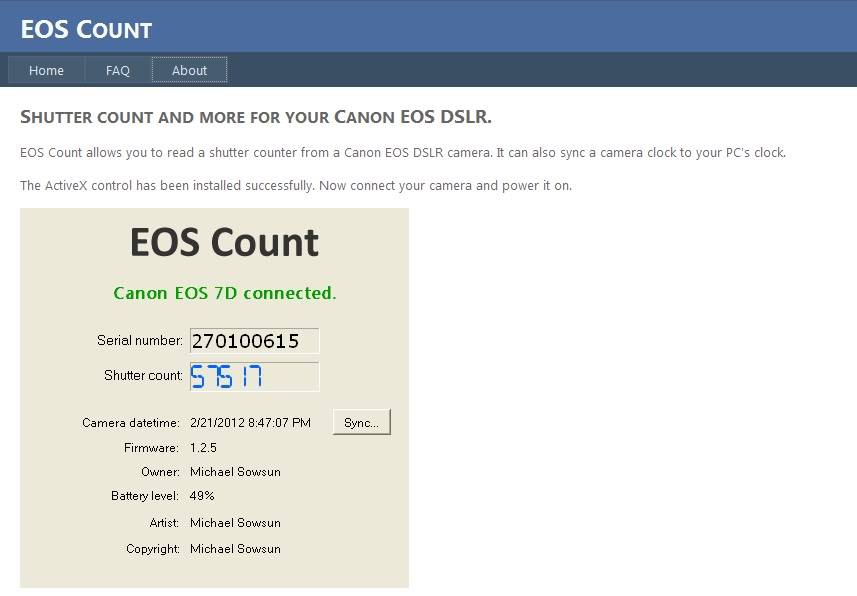Open the Home navigation tab
Image resolution: width=857 pixels, height=596 pixels.
point(46,70)
